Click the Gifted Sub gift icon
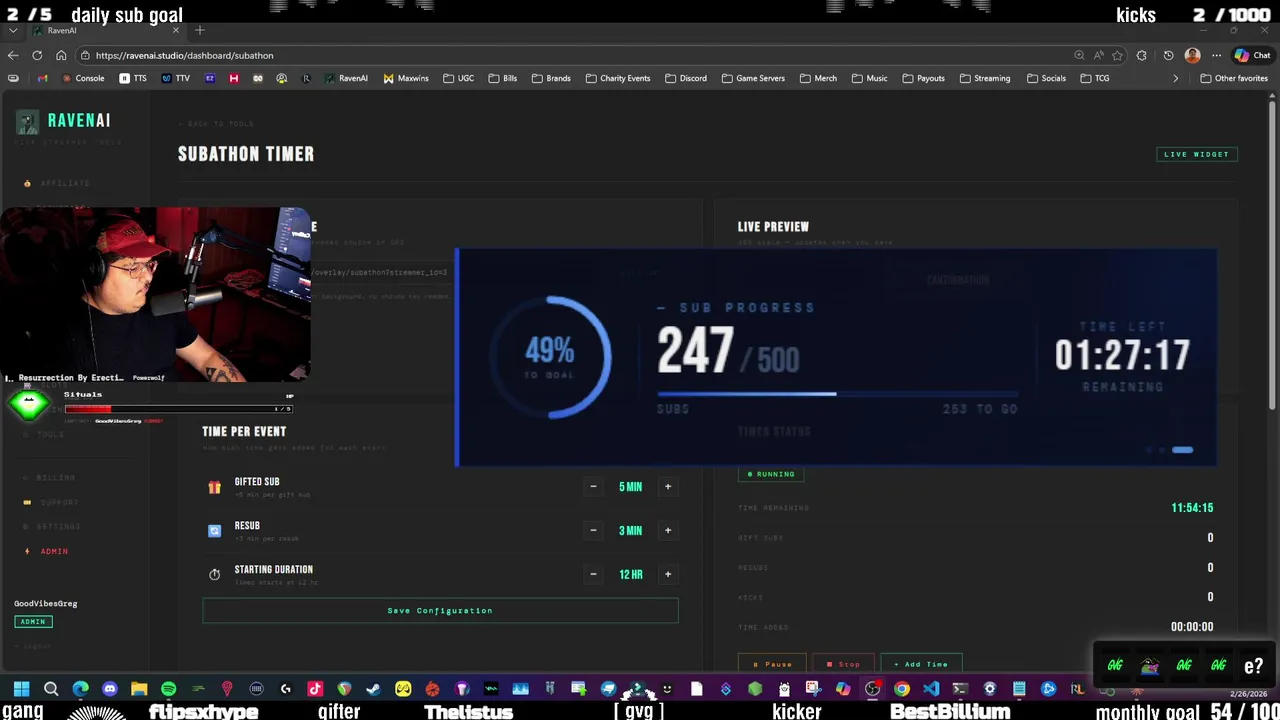This screenshot has width=1280, height=720. pyautogui.click(x=214, y=487)
